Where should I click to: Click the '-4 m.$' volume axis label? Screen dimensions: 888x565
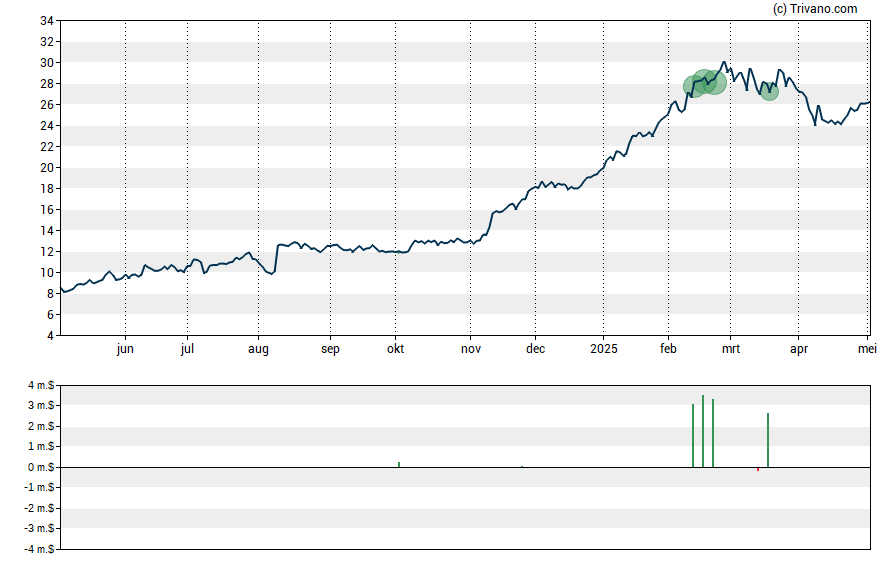tap(39, 549)
